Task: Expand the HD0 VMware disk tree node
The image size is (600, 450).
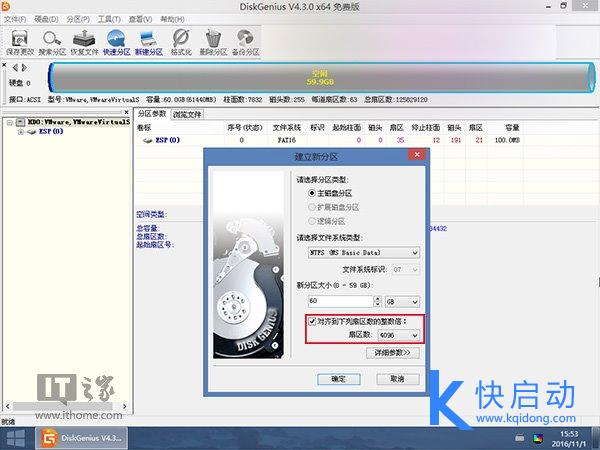Action: point(10,122)
